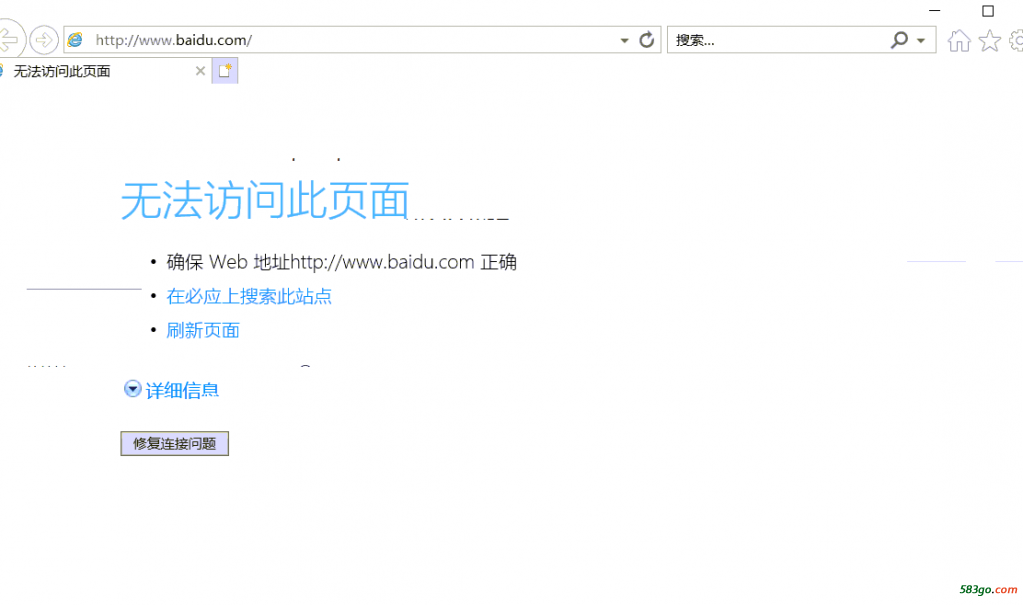
Task: Click the 修复连接问题 button
Action: pos(175,444)
